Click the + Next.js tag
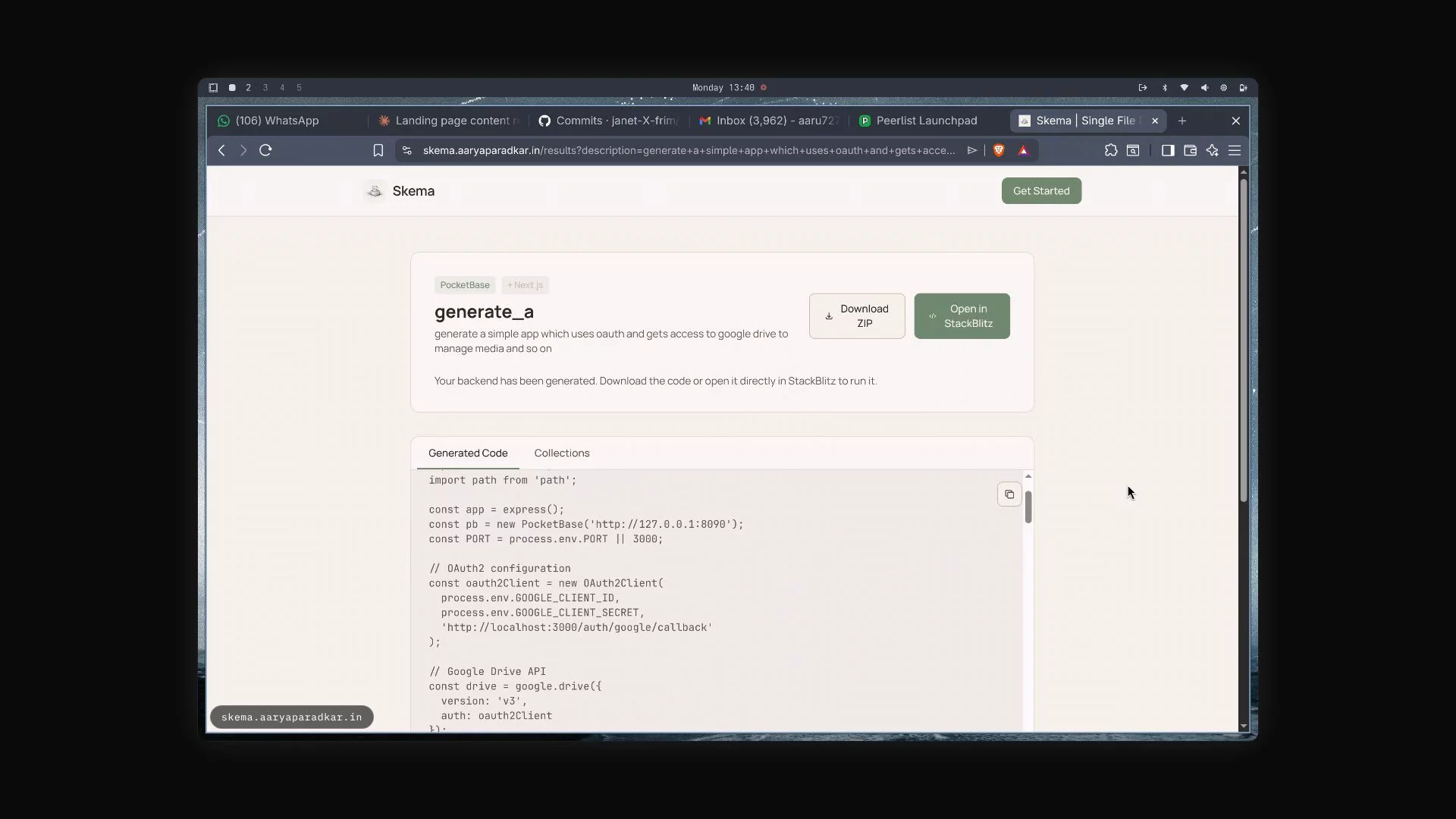Viewport: 1456px width, 819px height. 525,285
